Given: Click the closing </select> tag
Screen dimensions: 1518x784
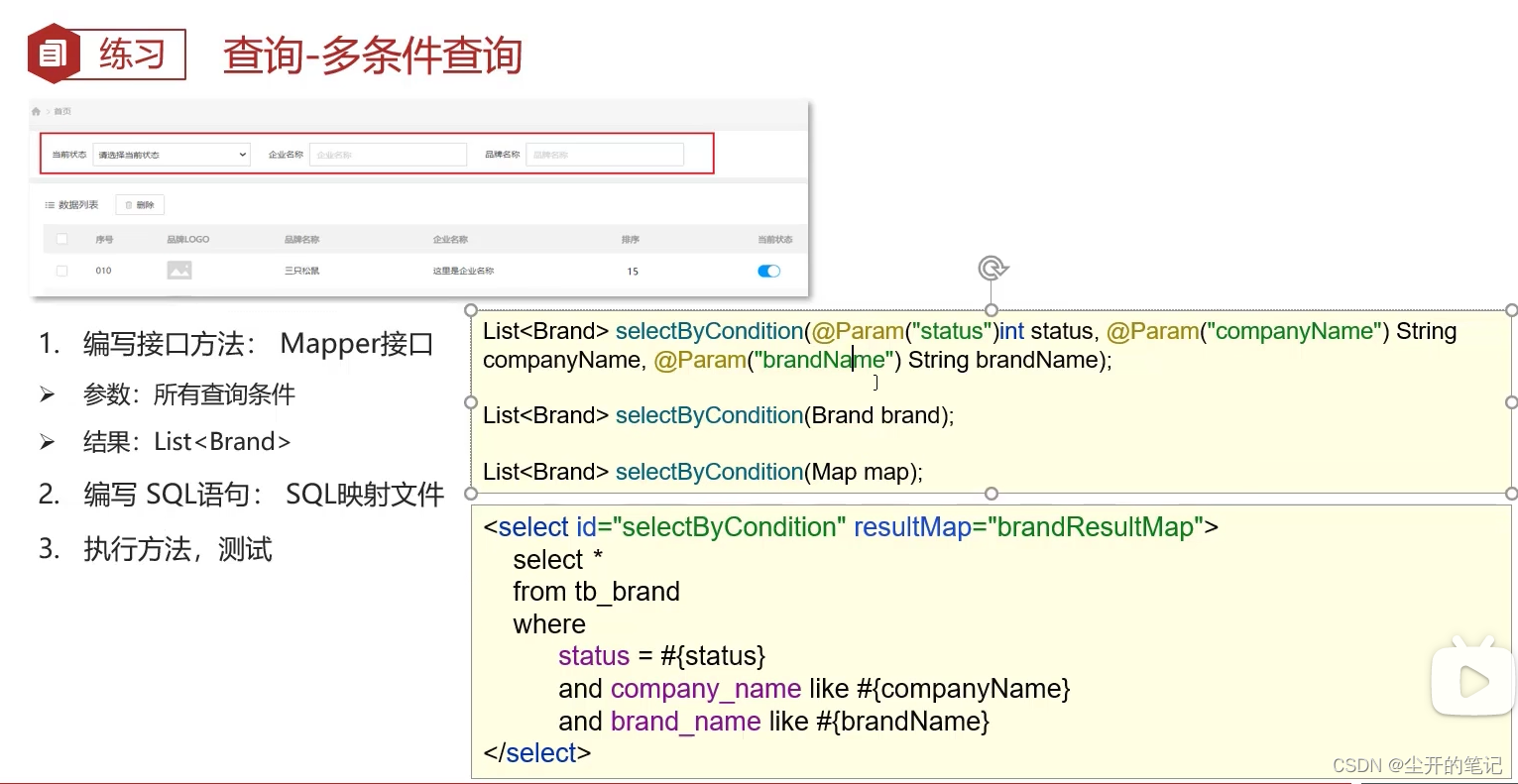Looking at the screenshot, I should (x=537, y=753).
